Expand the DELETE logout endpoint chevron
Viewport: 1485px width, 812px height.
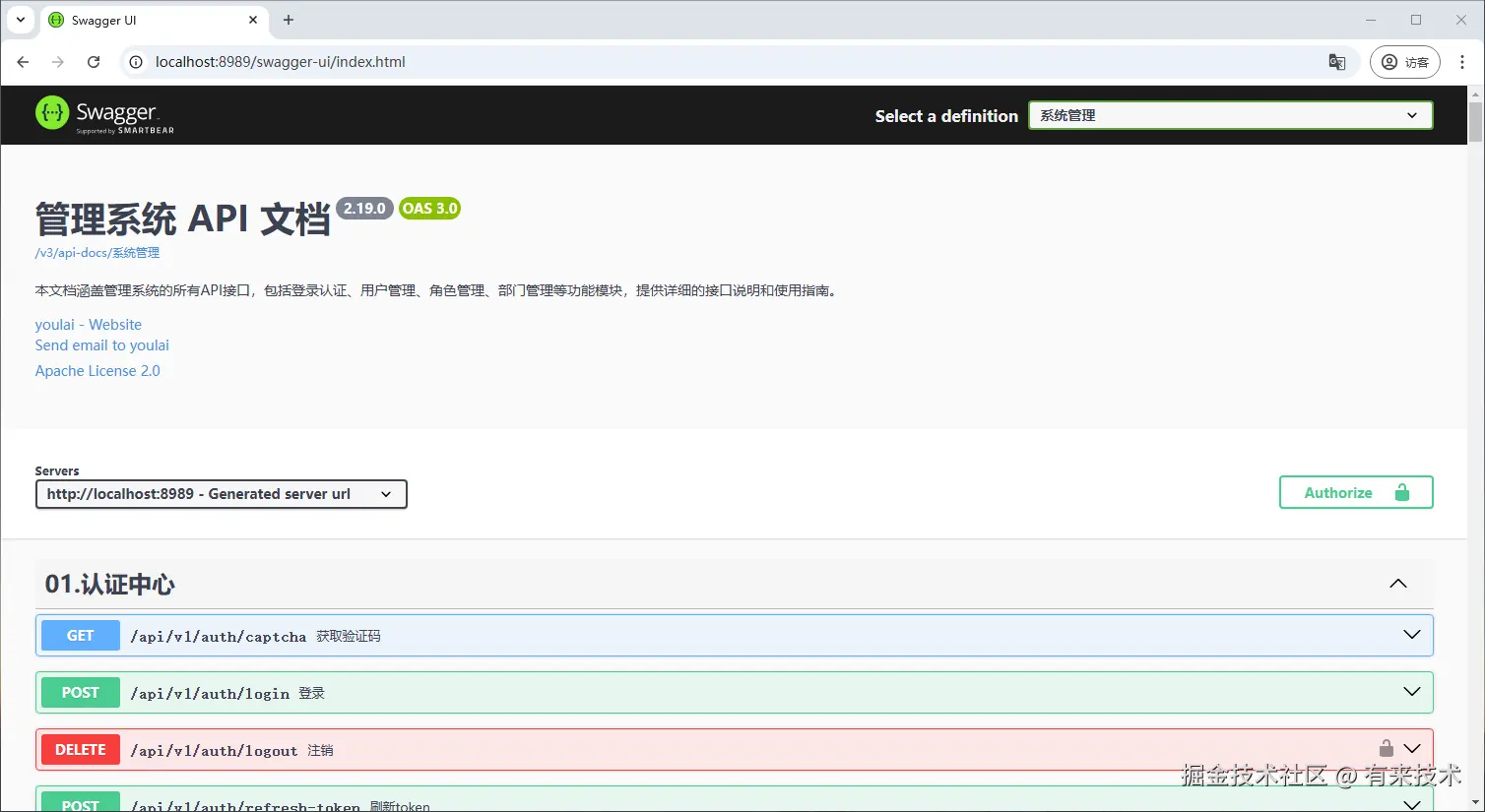pyautogui.click(x=1411, y=749)
